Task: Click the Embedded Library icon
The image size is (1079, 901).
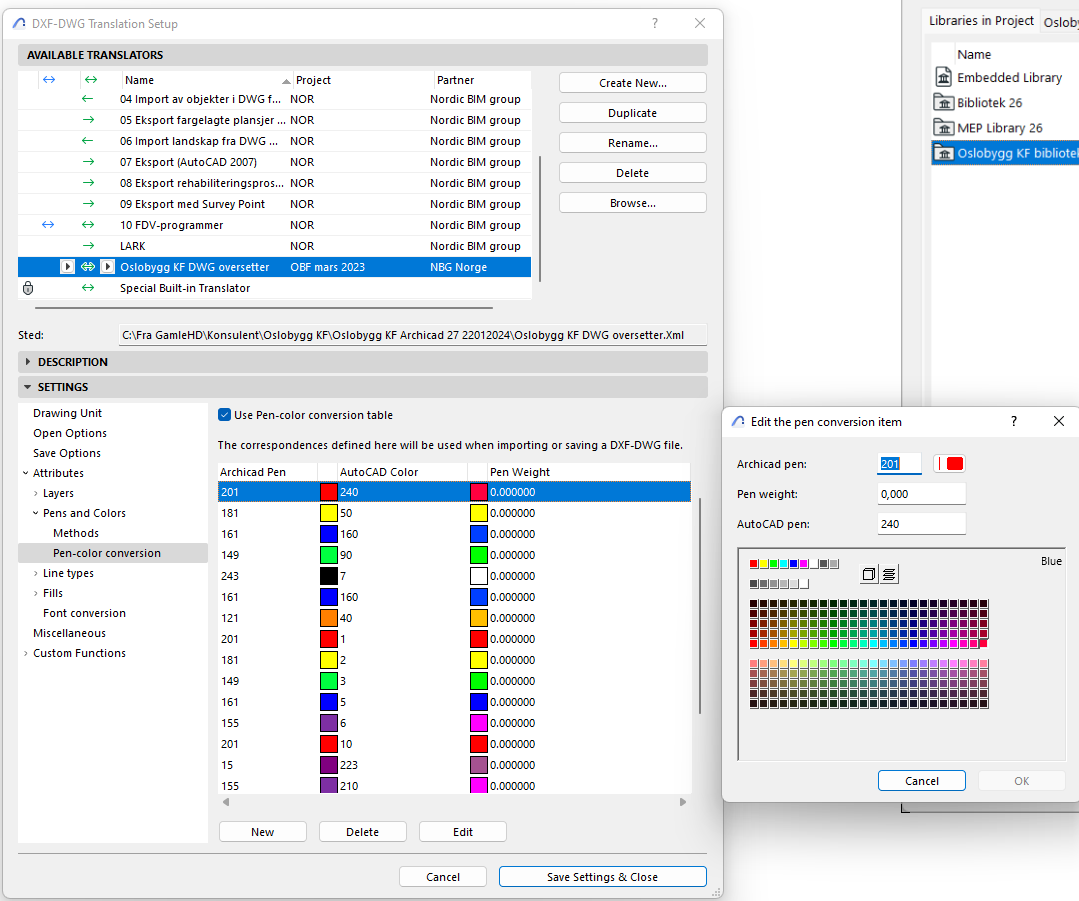Action: [943, 78]
